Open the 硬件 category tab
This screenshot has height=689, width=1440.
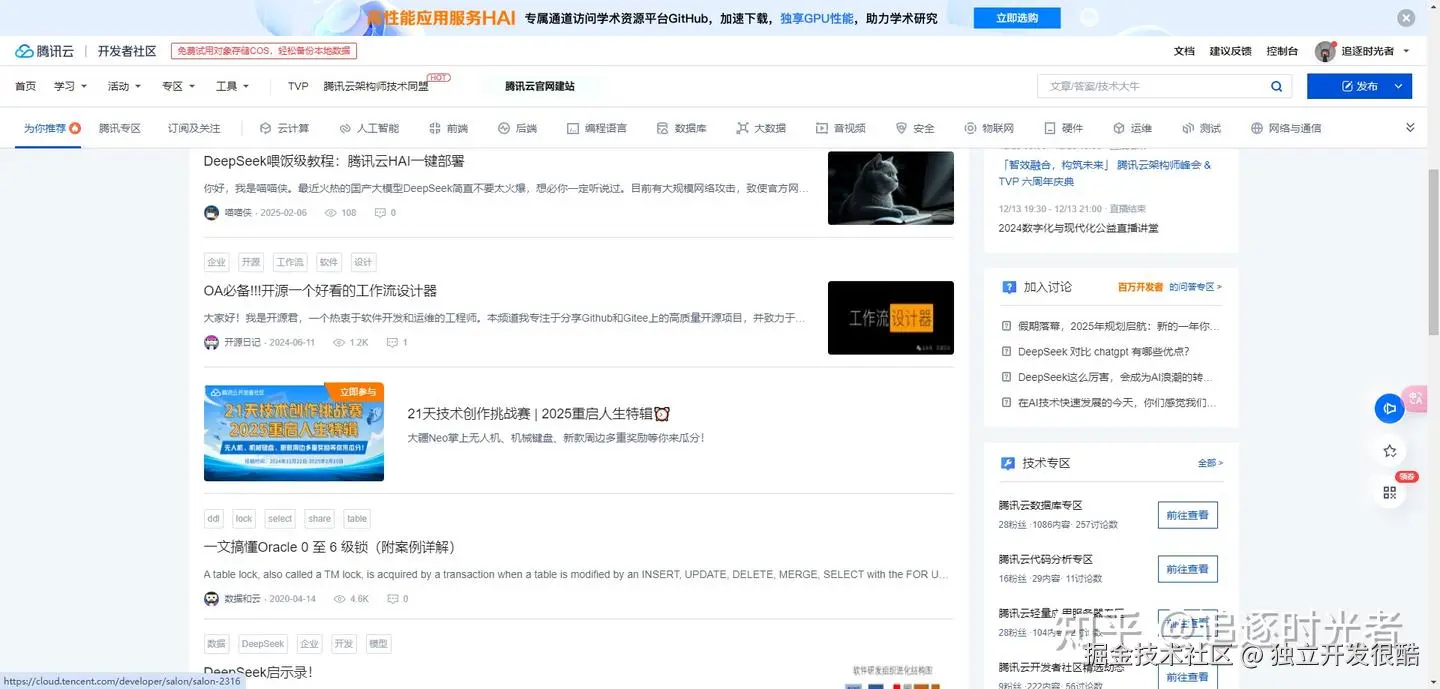[x=1064, y=128]
